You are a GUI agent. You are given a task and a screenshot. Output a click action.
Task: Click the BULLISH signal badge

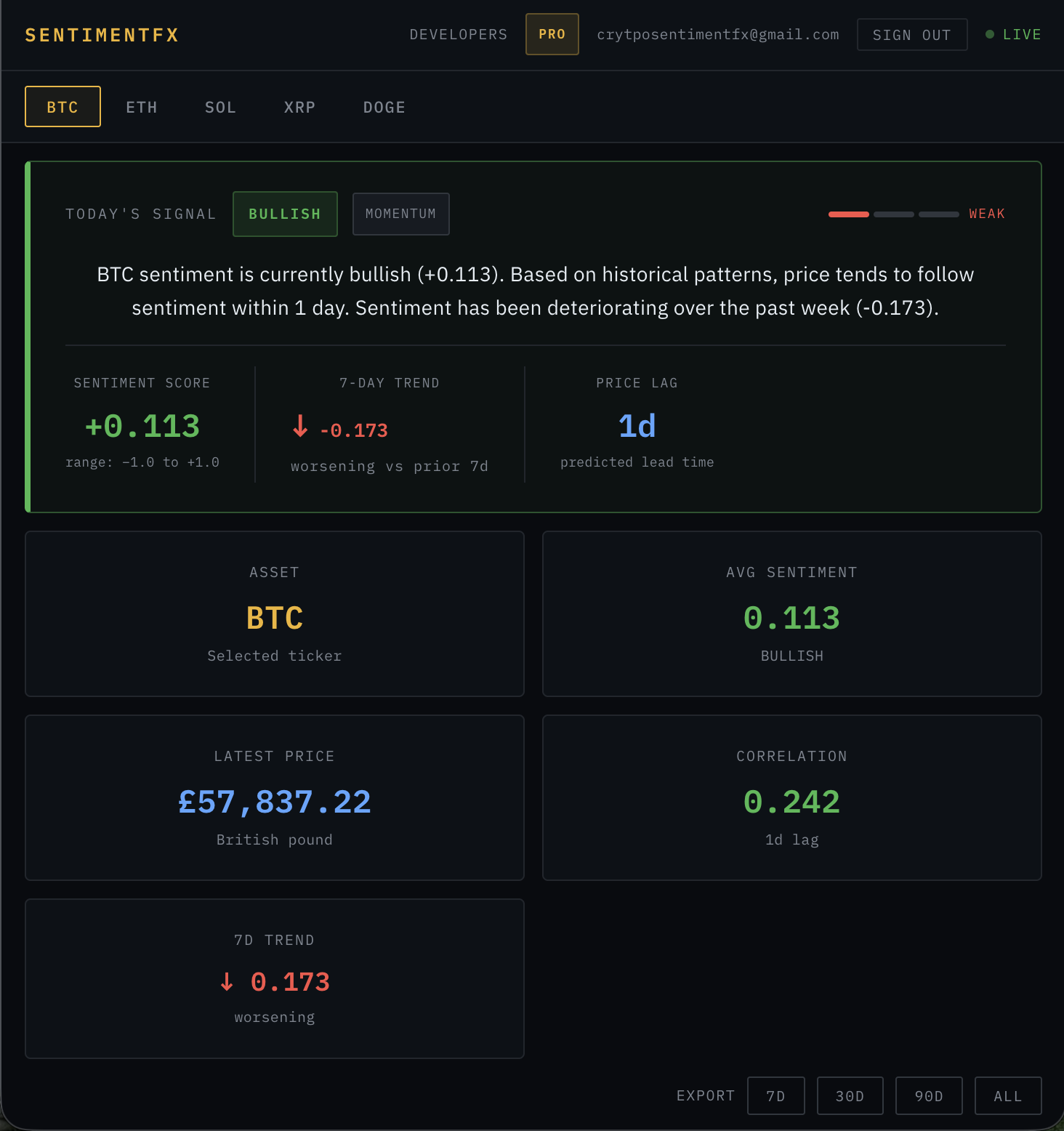tap(285, 214)
